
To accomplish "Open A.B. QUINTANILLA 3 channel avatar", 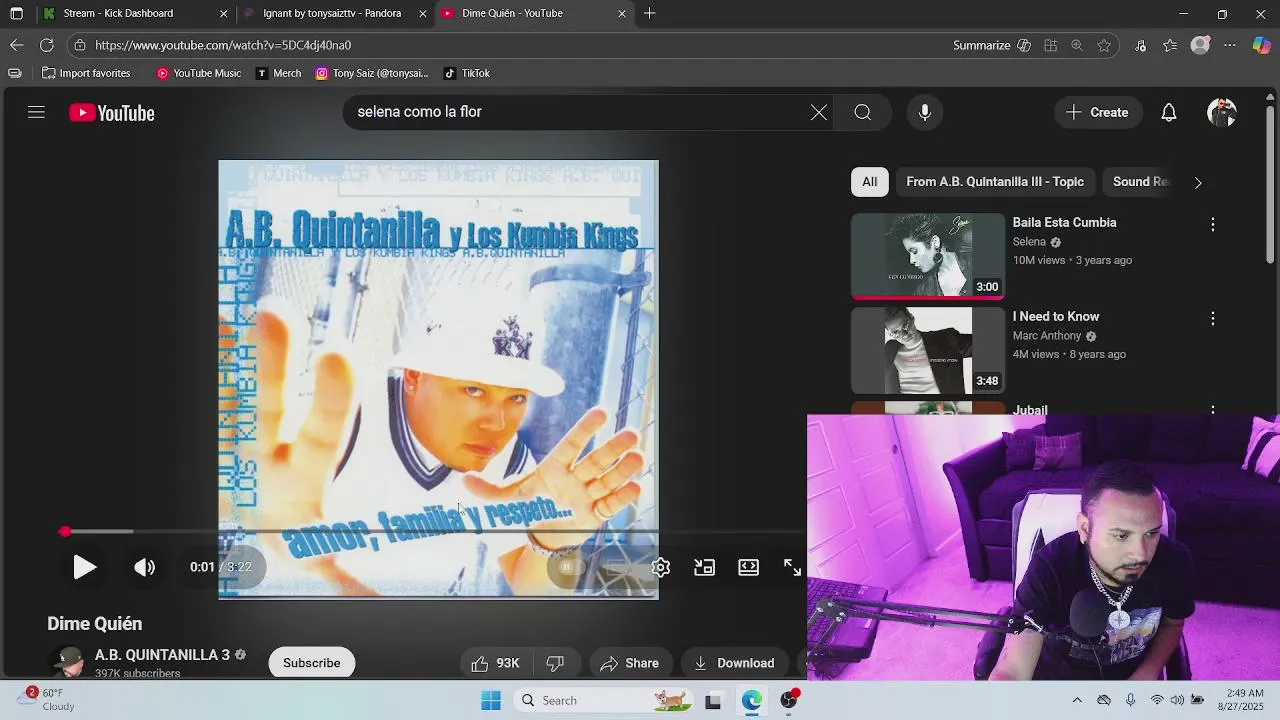I will pos(69,662).
